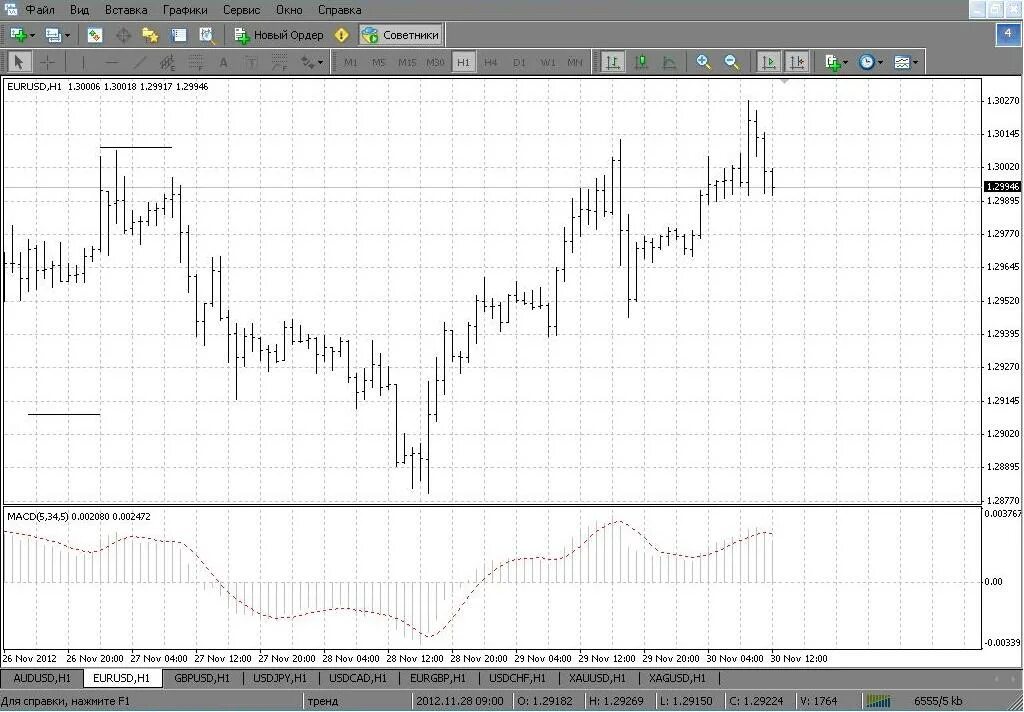Switch to the XAUUSD,H1 chart tab
Screen dimensions: 1024x712
click(596, 678)
